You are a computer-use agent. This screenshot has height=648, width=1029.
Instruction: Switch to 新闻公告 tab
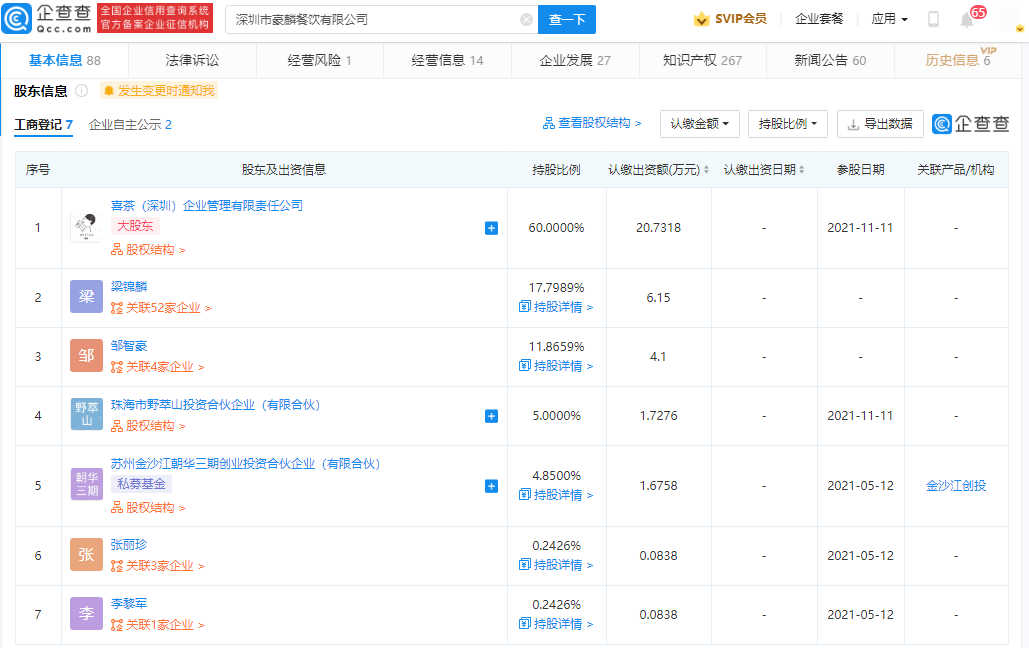pyautogui.click(x=830, y=60)
